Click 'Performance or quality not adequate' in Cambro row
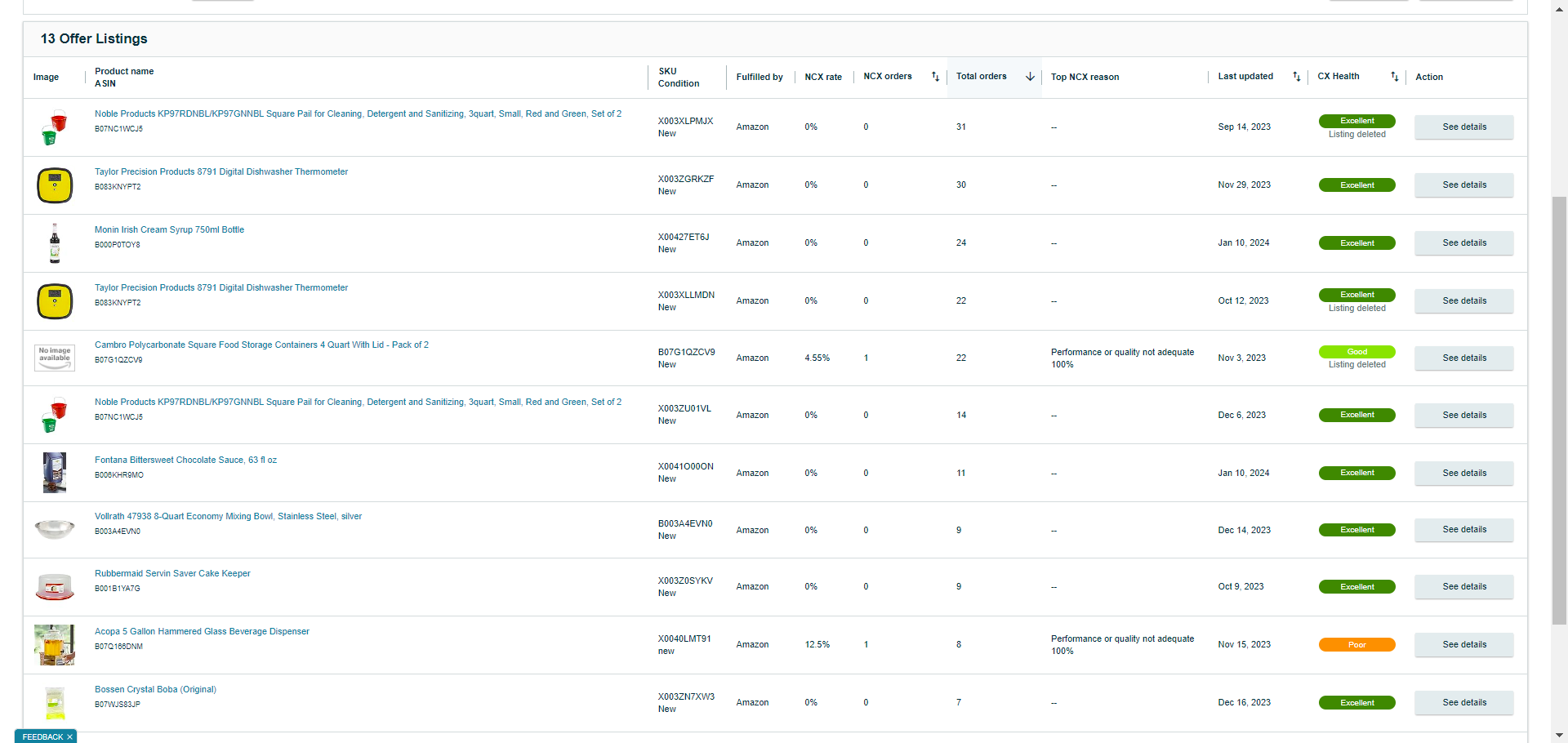 coord(1122,353)
